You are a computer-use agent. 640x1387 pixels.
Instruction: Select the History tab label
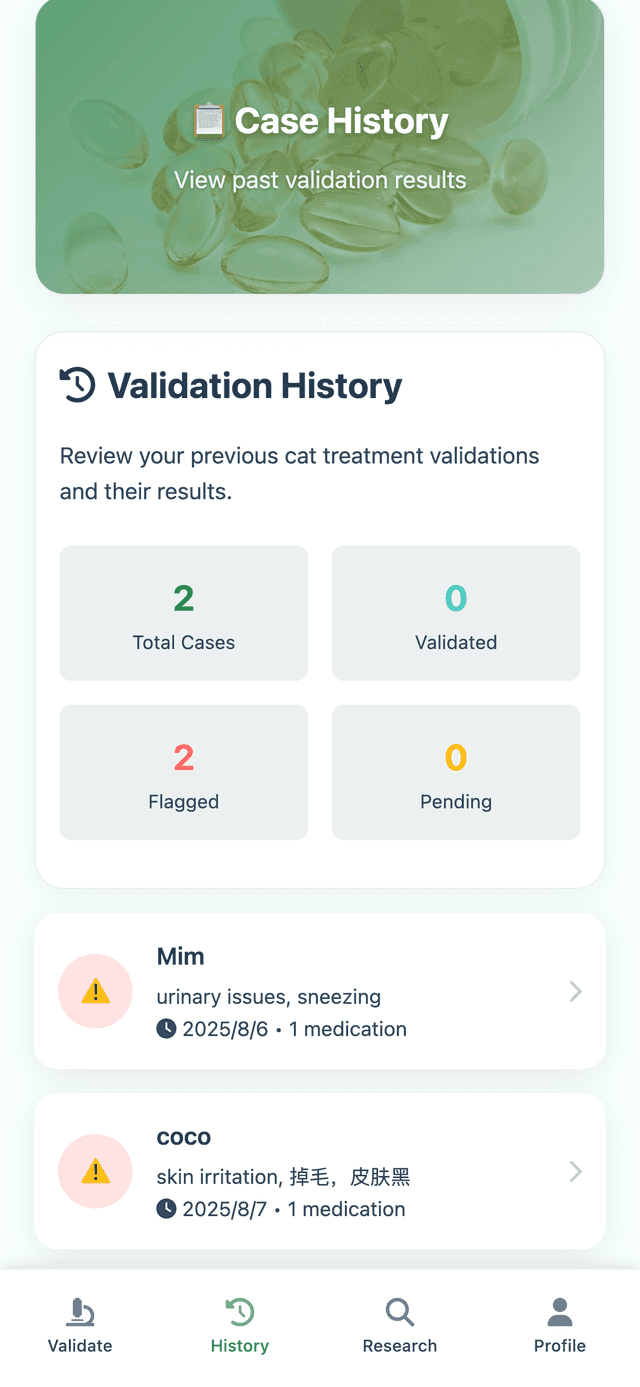point(240,1346)
